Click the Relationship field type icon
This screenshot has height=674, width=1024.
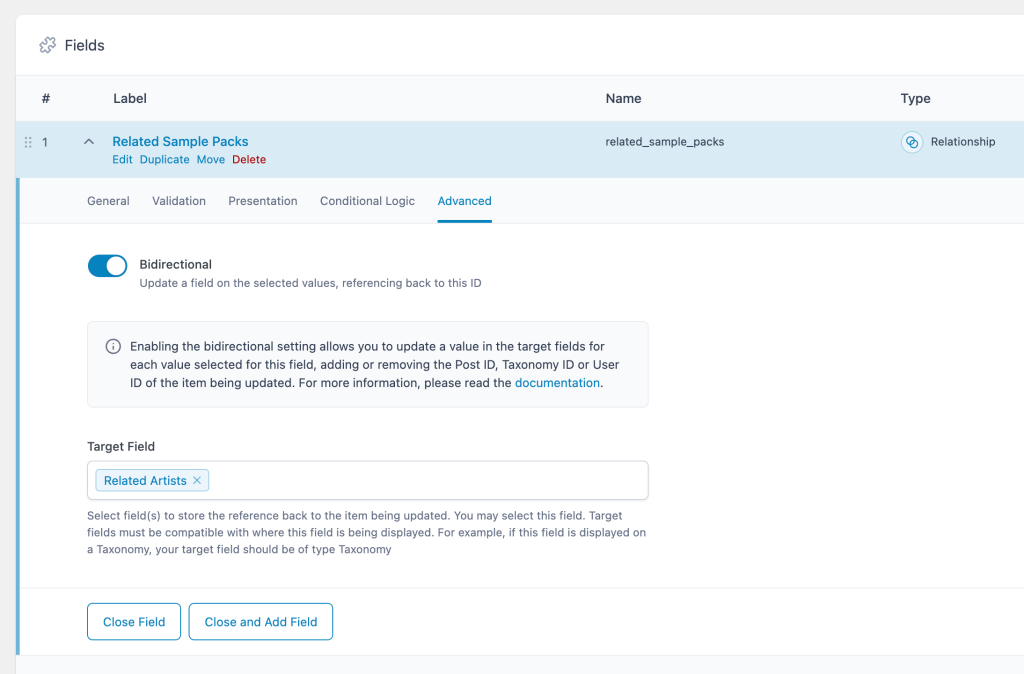coord(911,142)
